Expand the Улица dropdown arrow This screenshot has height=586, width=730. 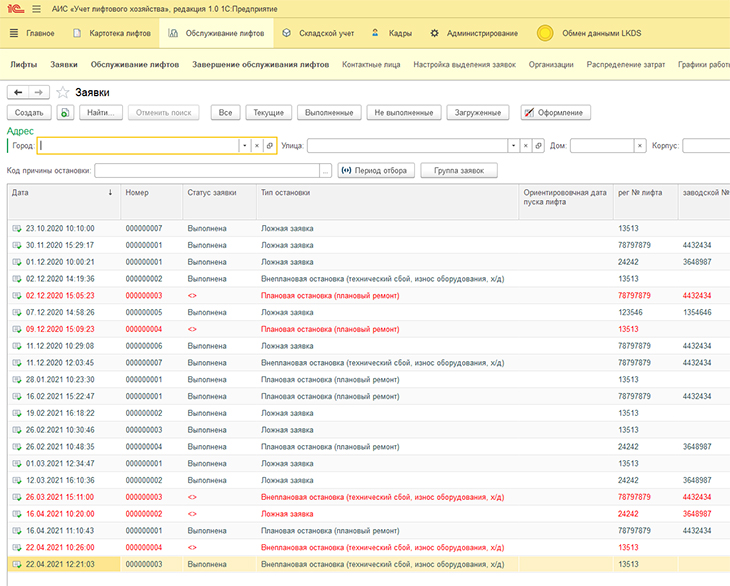coord(513,146)
